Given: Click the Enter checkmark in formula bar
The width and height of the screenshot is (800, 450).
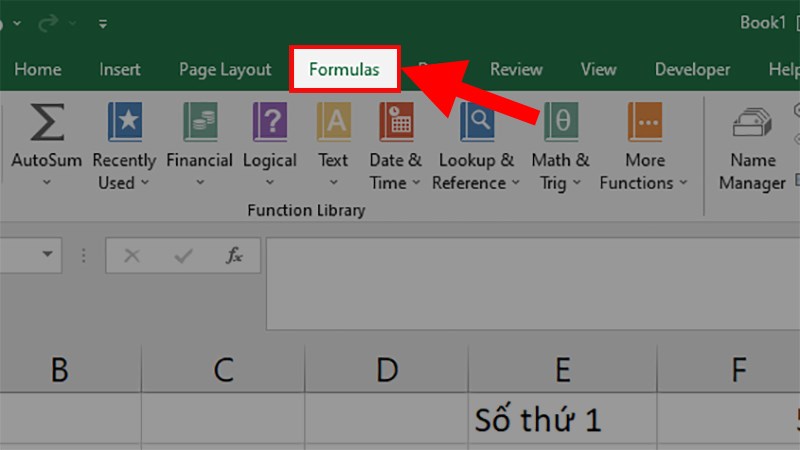Looking at the screenshot, I should coord(182,256).
